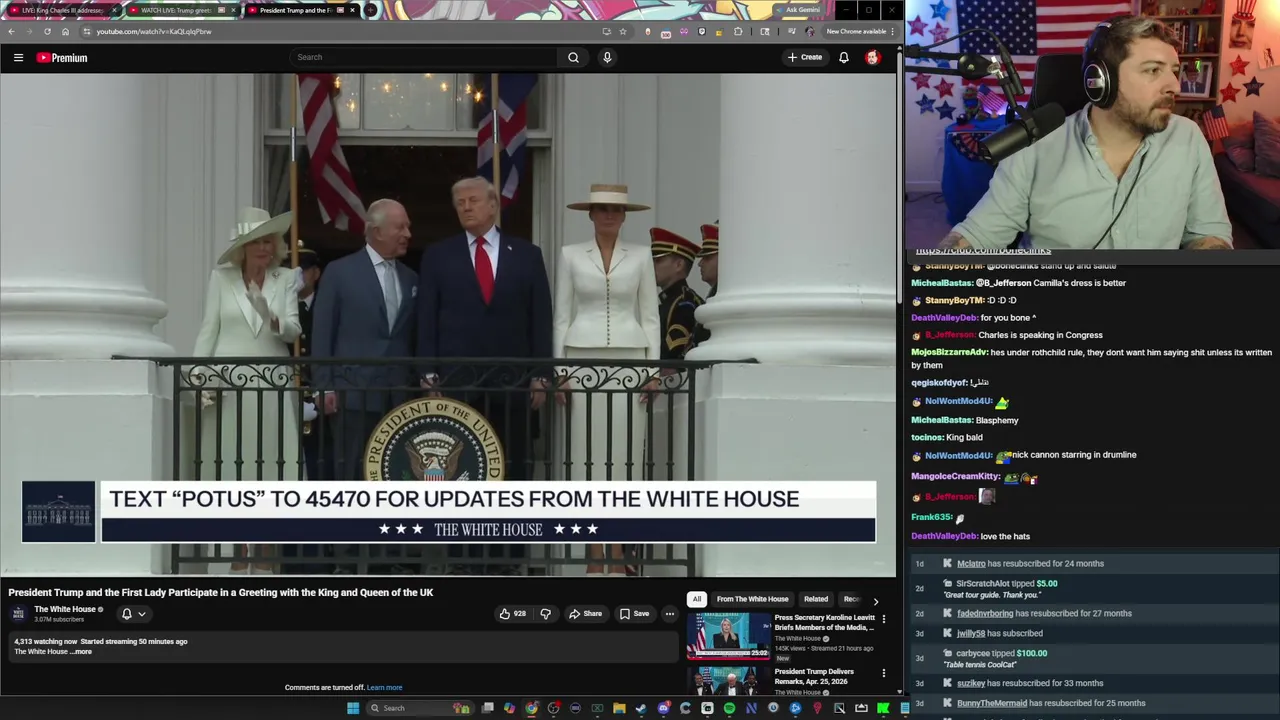Open Chrome extensions puzzle icon

[x=738, y=31]
